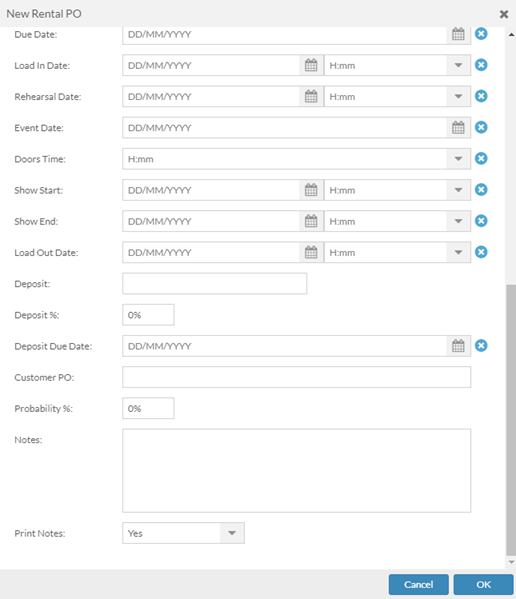Focus the Rehearsal Date input field
The height and width of the screenshot is (599, 516).
click(x=211, y=97)
